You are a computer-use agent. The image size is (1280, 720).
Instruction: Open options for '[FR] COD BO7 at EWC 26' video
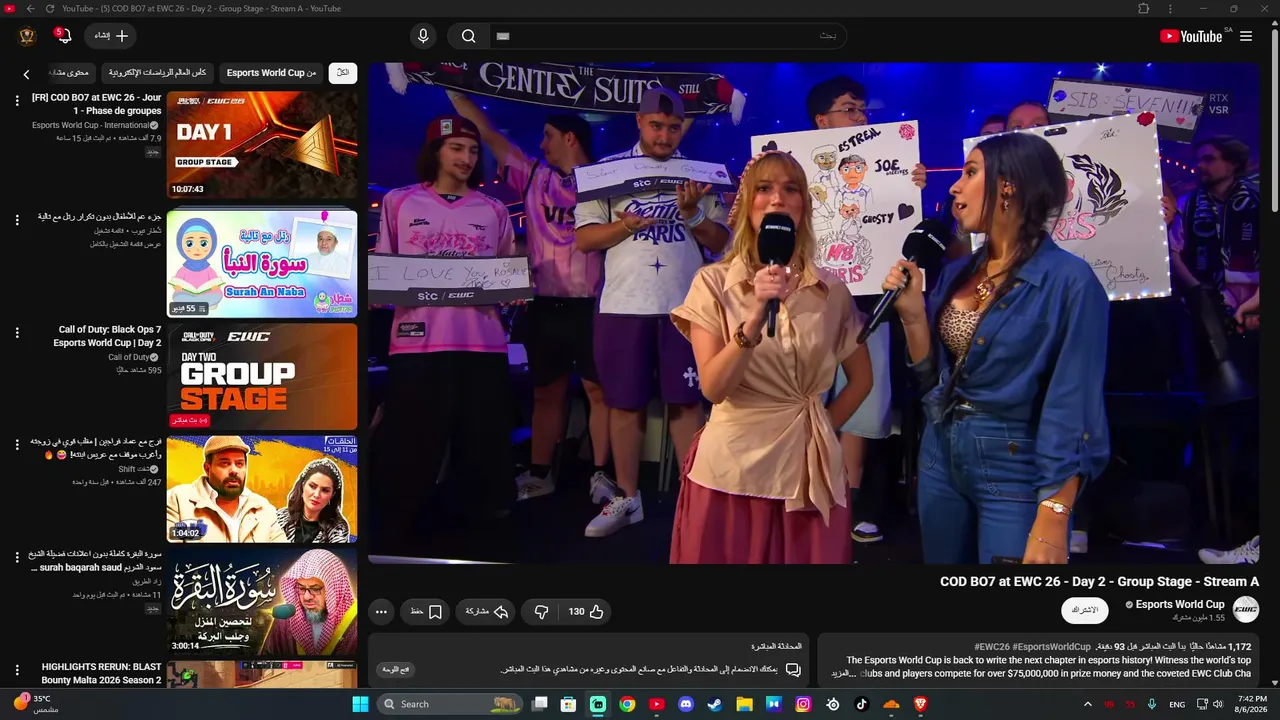tap(16, 100)
